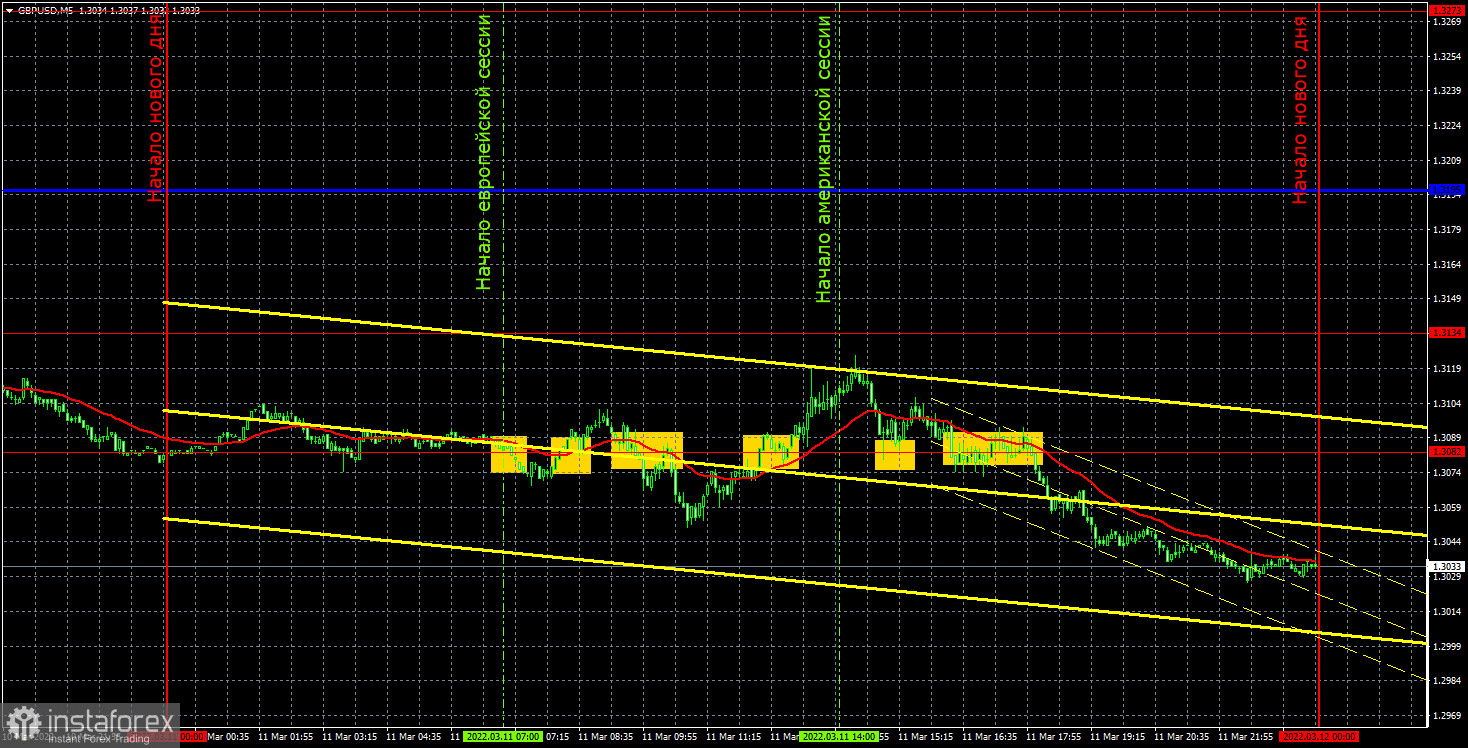Image resolution: width=1468 pixels, height=748 pixels.
Task: Click time axis label 11 Mar 21:55
Action: pos(1246,736)
